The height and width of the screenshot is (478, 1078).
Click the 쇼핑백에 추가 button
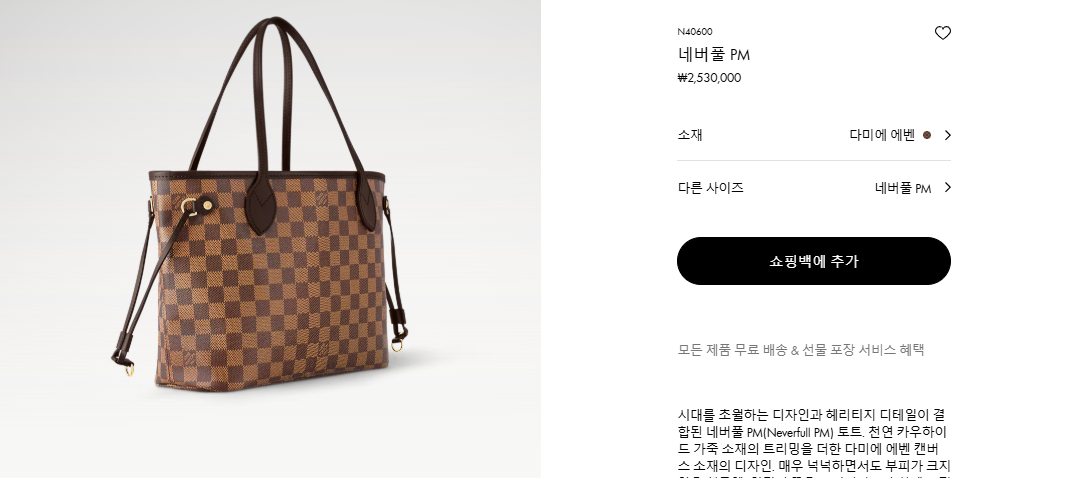(x=813, y=261)
